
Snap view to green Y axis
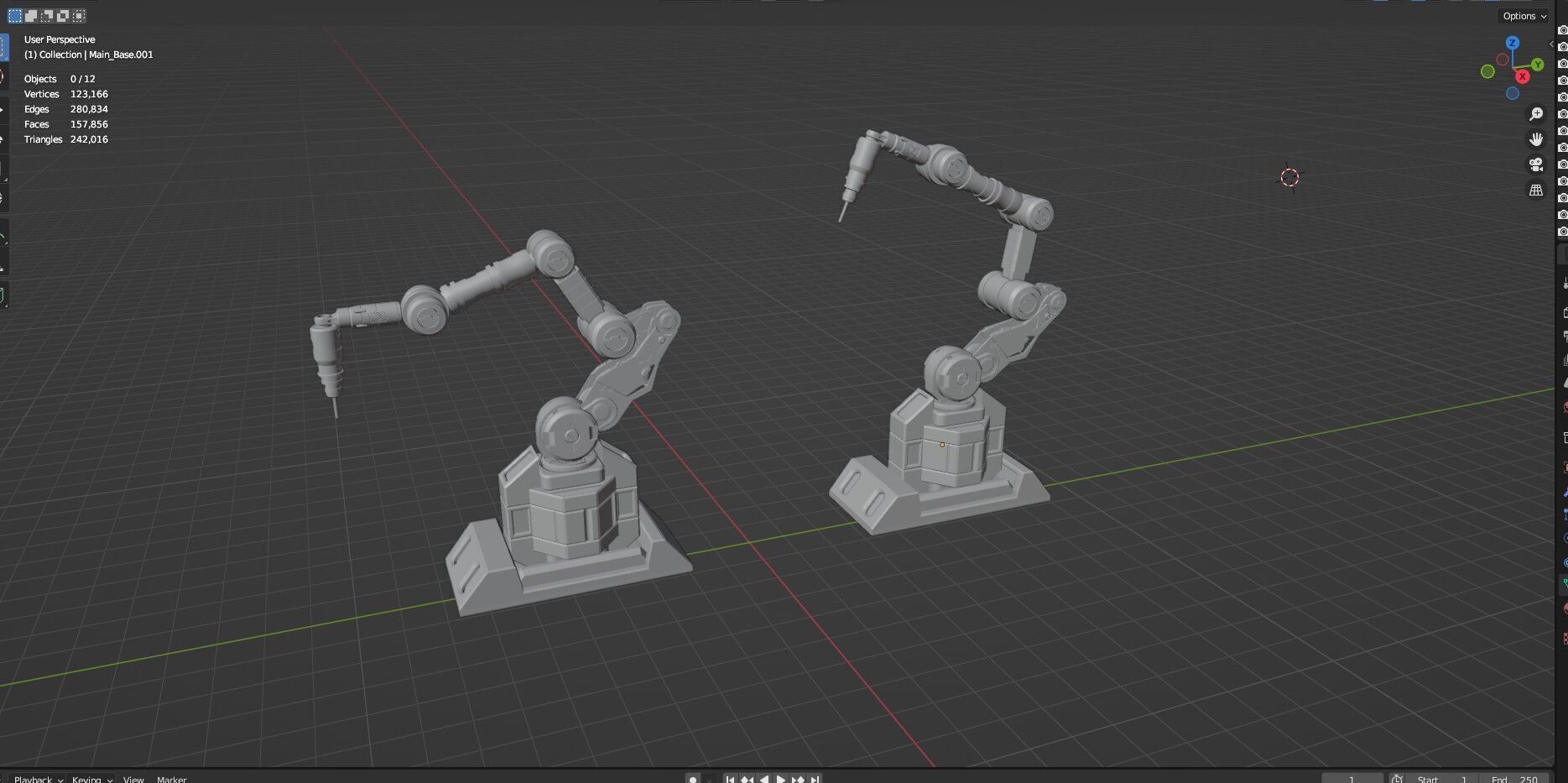[1537, 65]
